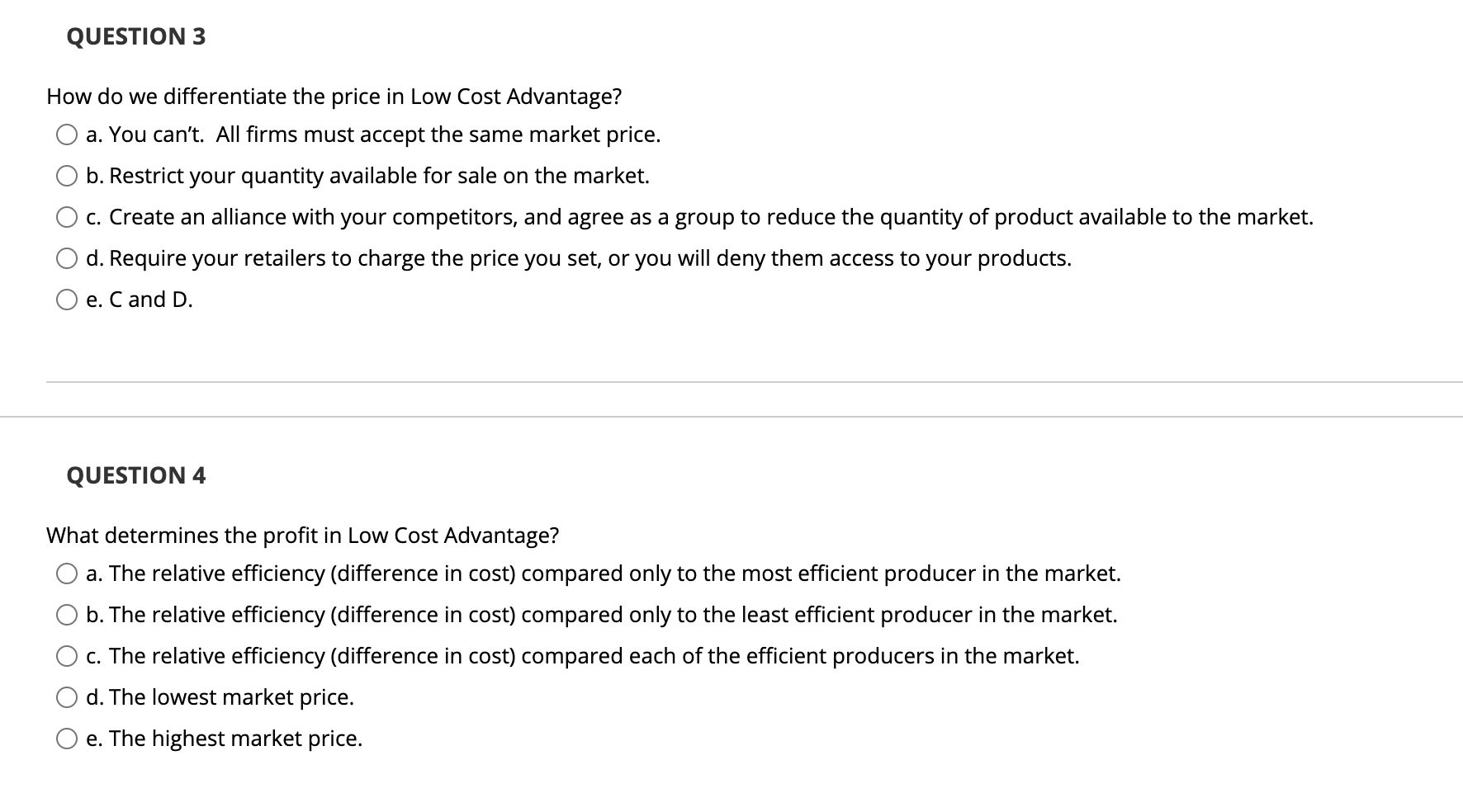Select answer e 'C and D'
1463x812 pixels.
(x=68, y=299)
